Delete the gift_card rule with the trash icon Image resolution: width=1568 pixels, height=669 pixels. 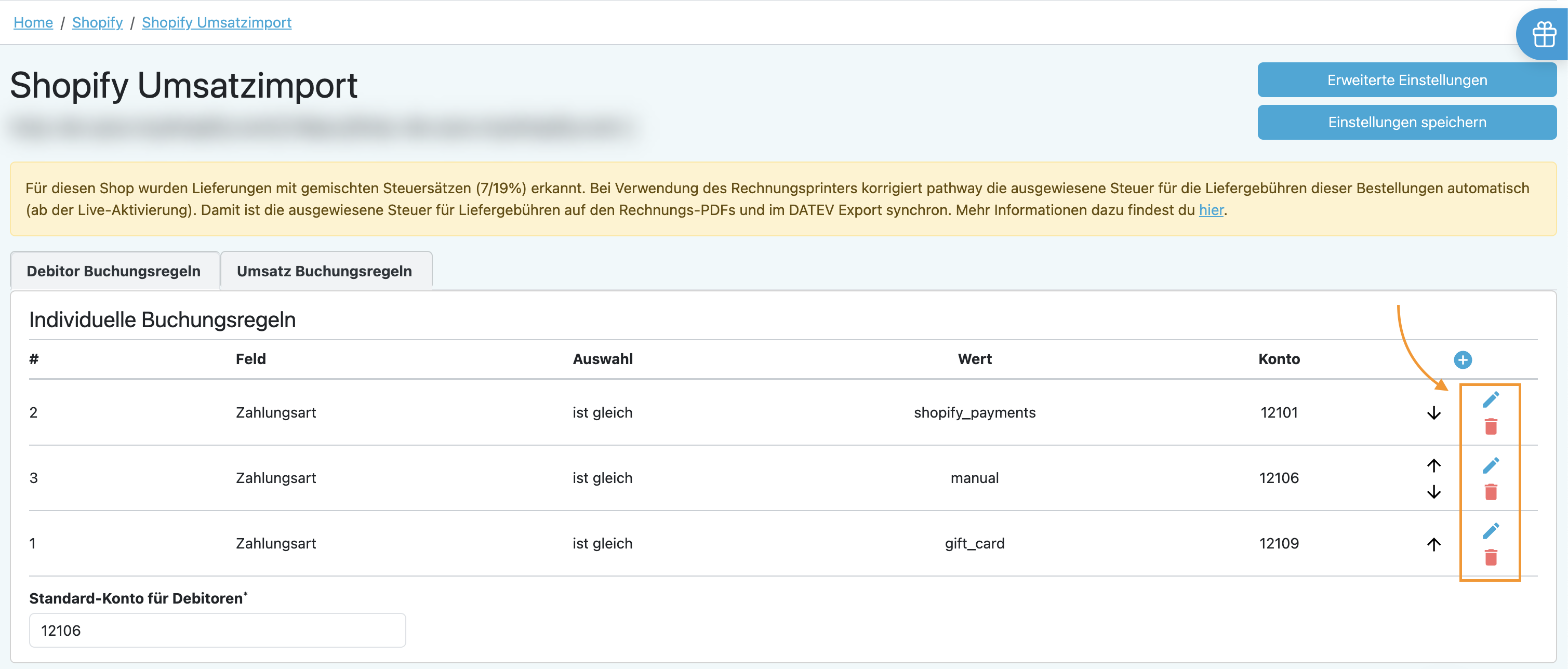[1490, 558]
